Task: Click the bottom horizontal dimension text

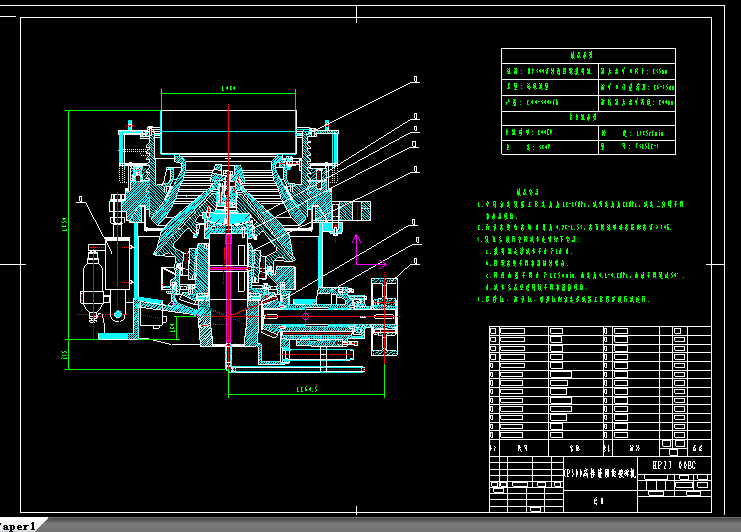Action: (x=300, y=388)
